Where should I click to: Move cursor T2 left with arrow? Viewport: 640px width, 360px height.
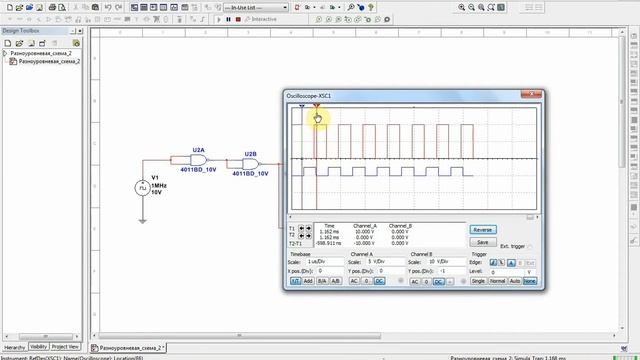pyautogui.click(x=301, y=236)
